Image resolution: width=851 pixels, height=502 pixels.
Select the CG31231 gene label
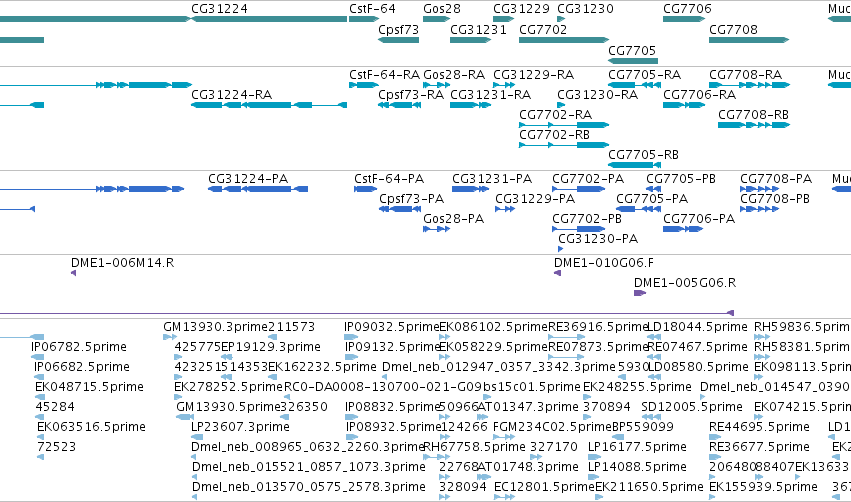pos(478,30)
